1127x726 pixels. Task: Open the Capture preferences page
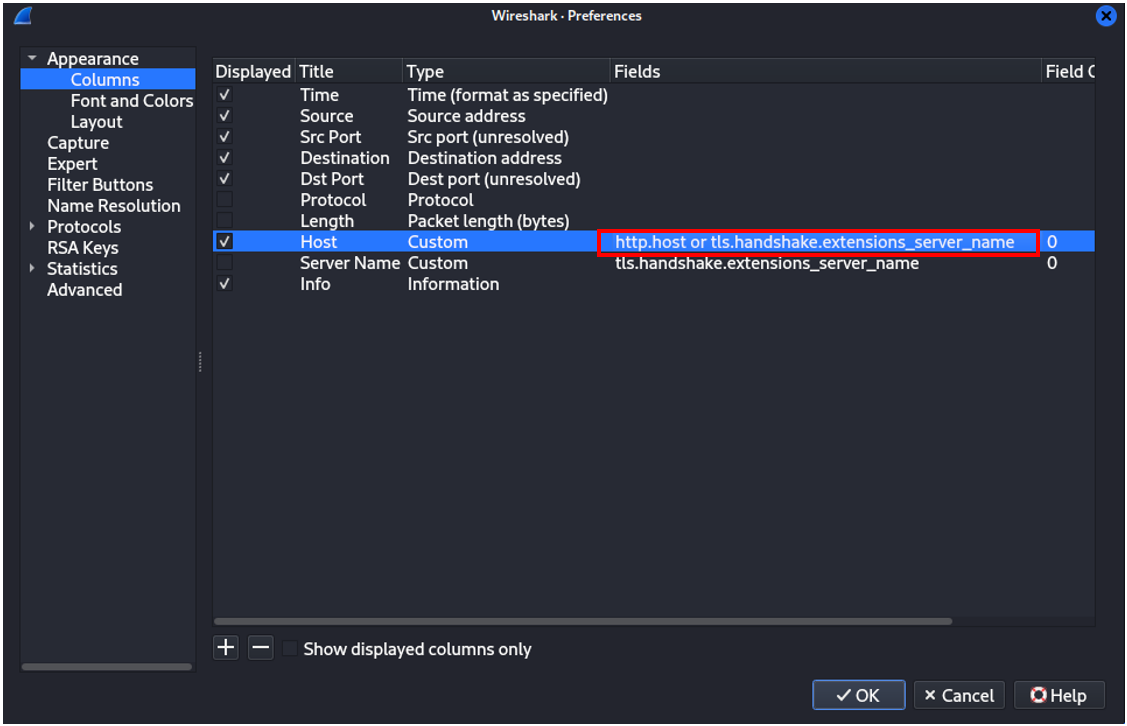click(x=78, y=142)
